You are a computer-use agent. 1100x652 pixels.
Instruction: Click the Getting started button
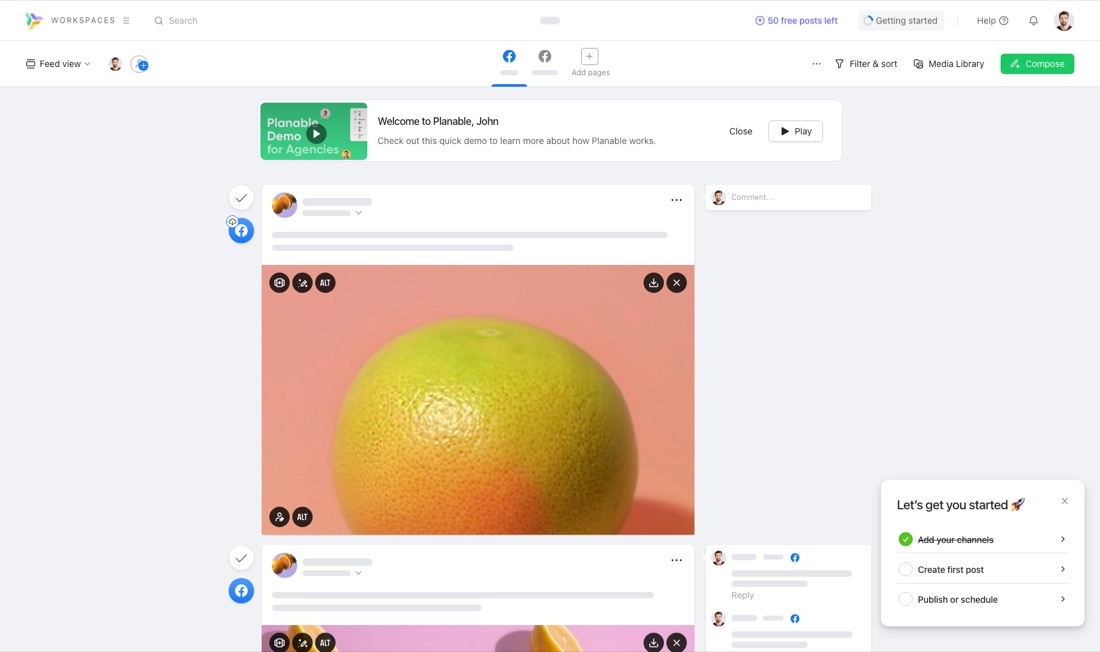point(901,20)
